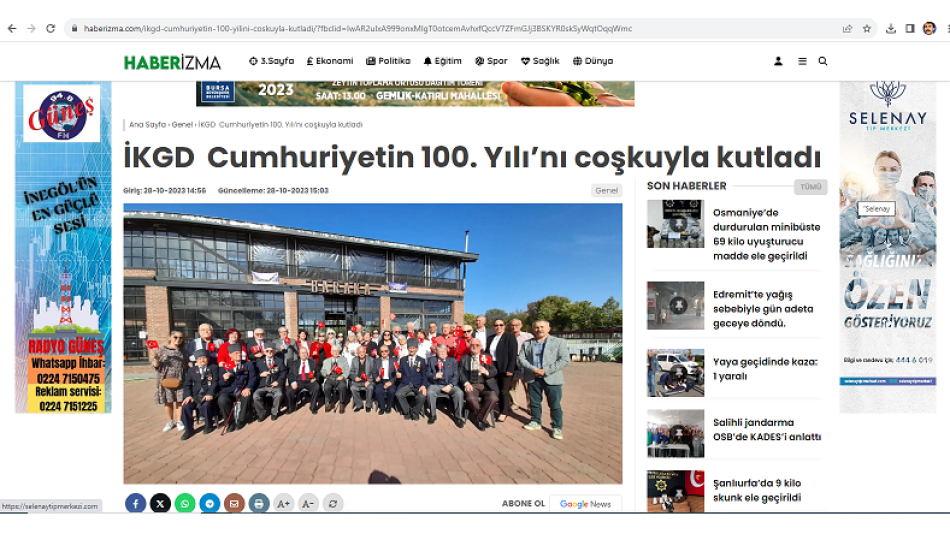Click the refresh icon beside font controls
Image resolution: width=950 pixels, height=534 pixels.
tap(333, 504)
